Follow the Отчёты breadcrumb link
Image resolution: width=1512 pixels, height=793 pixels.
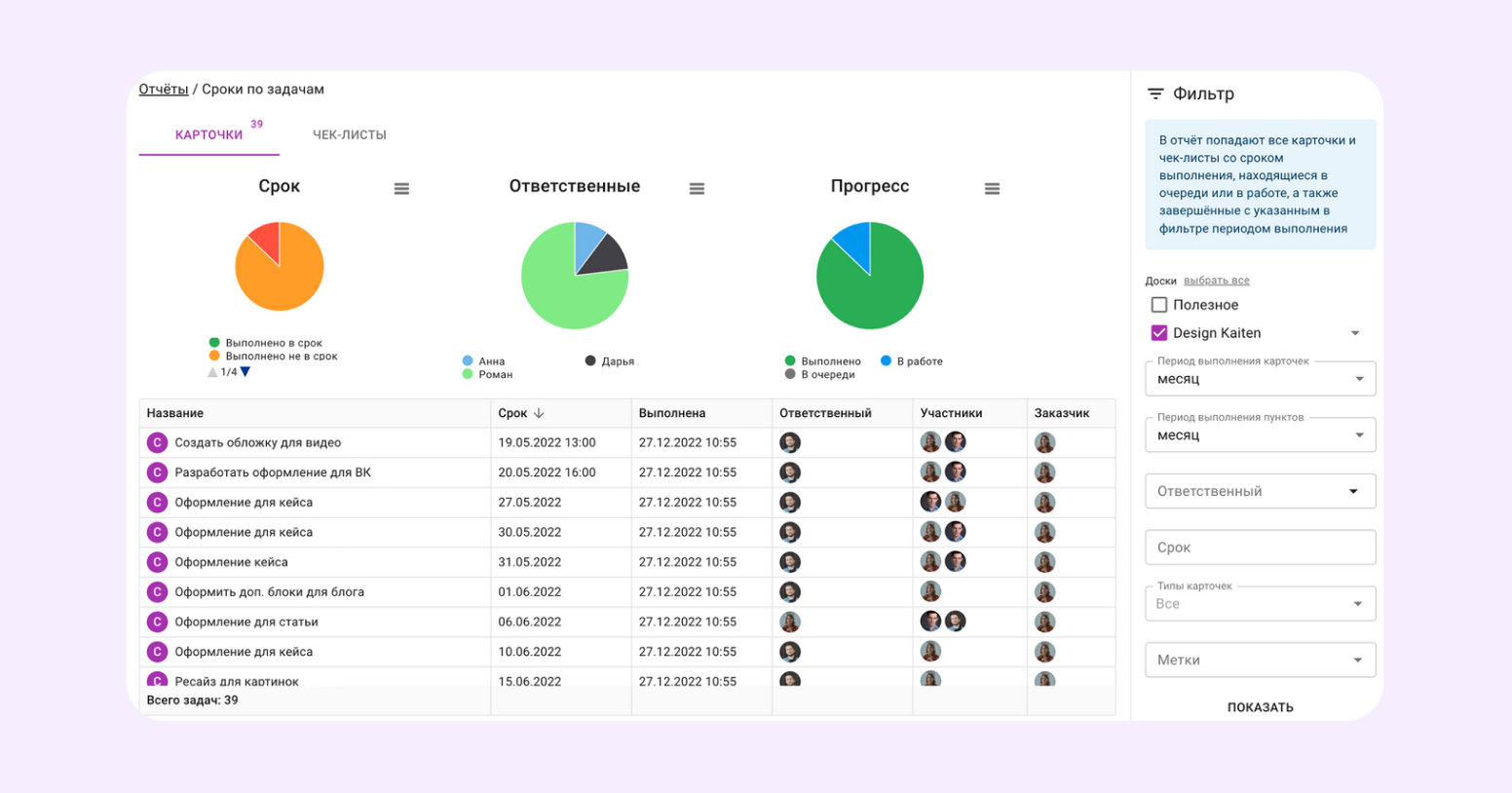click(164, 90)
